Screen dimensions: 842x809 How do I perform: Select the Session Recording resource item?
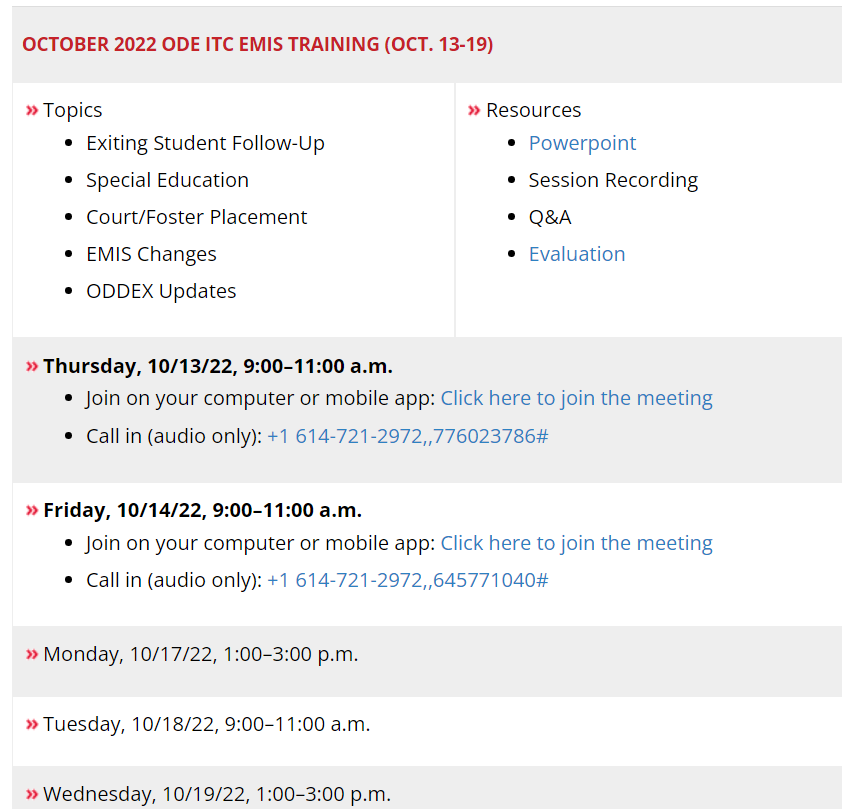(613, 180)
